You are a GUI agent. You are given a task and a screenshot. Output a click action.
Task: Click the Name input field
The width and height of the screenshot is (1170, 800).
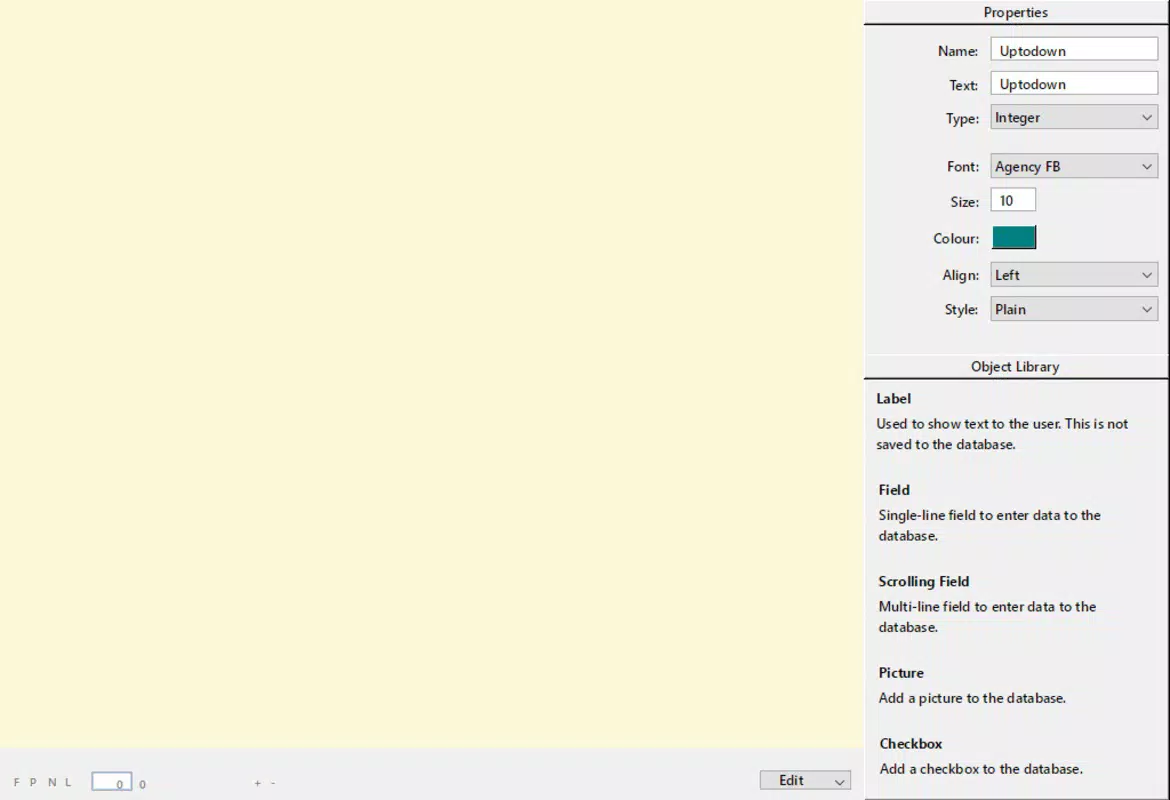click(x=1074, y=50)
